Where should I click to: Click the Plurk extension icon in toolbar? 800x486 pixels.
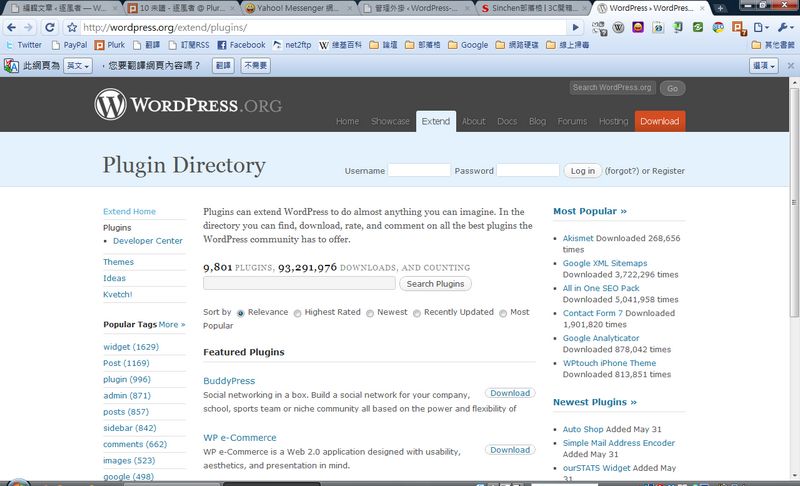[739, 28]
